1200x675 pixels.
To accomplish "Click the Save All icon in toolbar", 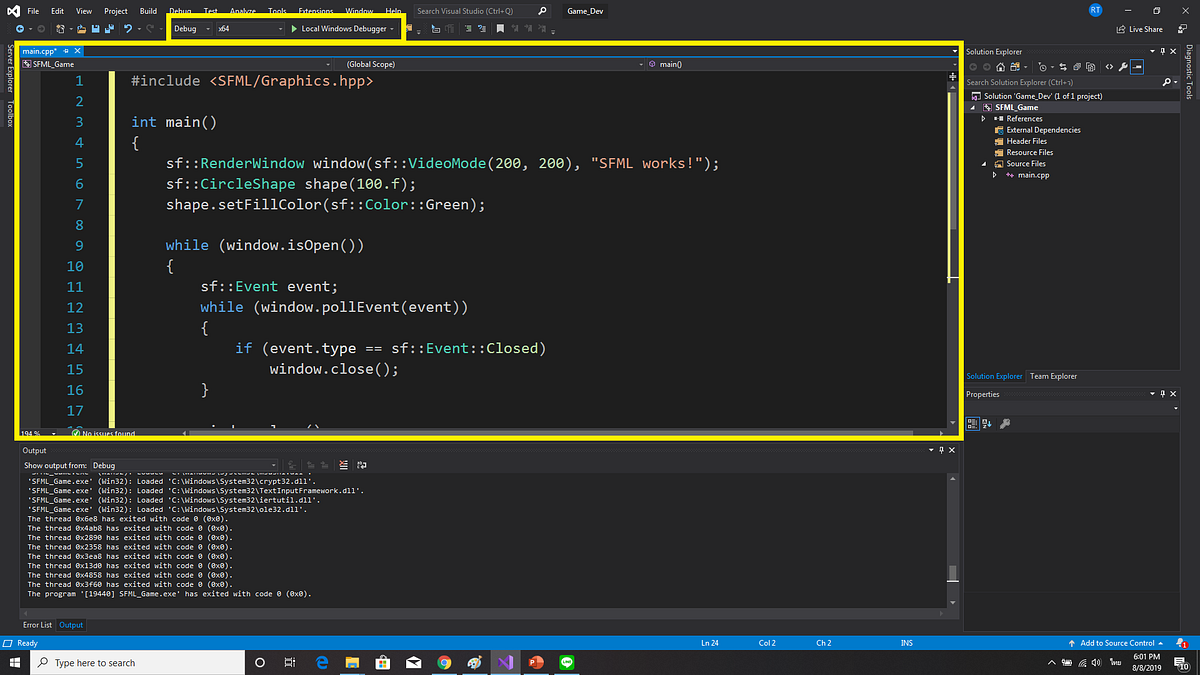I will (x=108, y=29).
